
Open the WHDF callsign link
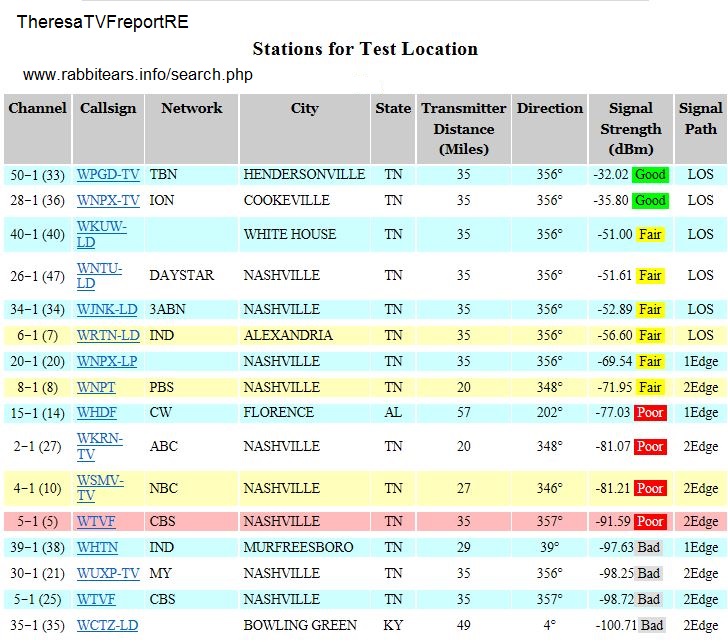(x=98, y=412)
